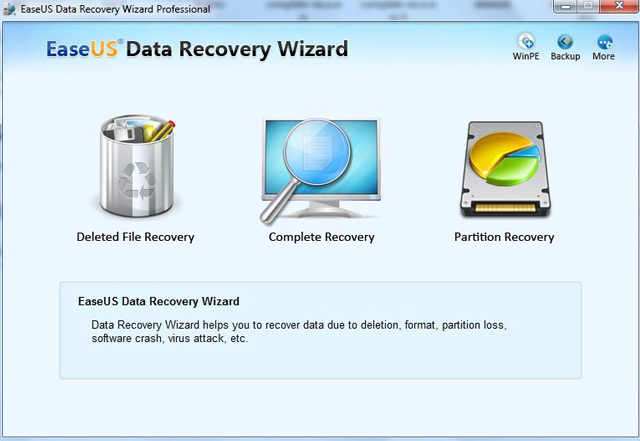Click the EaseUS Data Recovery Wizard panel heading
640x441 pixels.
159,301
